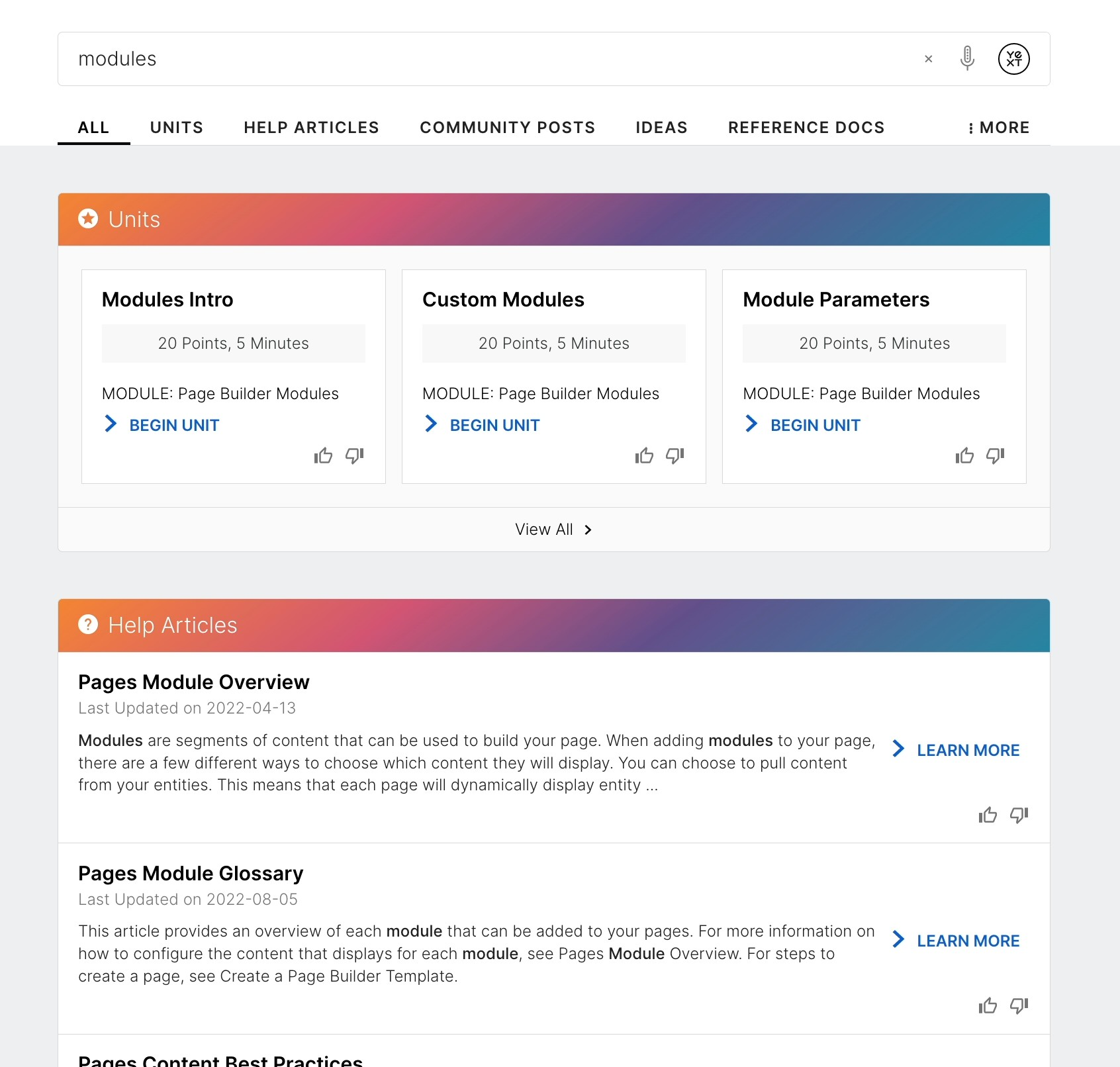The image size is (1120, 1067).
Task: Switch to the IDEAS tab
Action: (x=661, y=127)
